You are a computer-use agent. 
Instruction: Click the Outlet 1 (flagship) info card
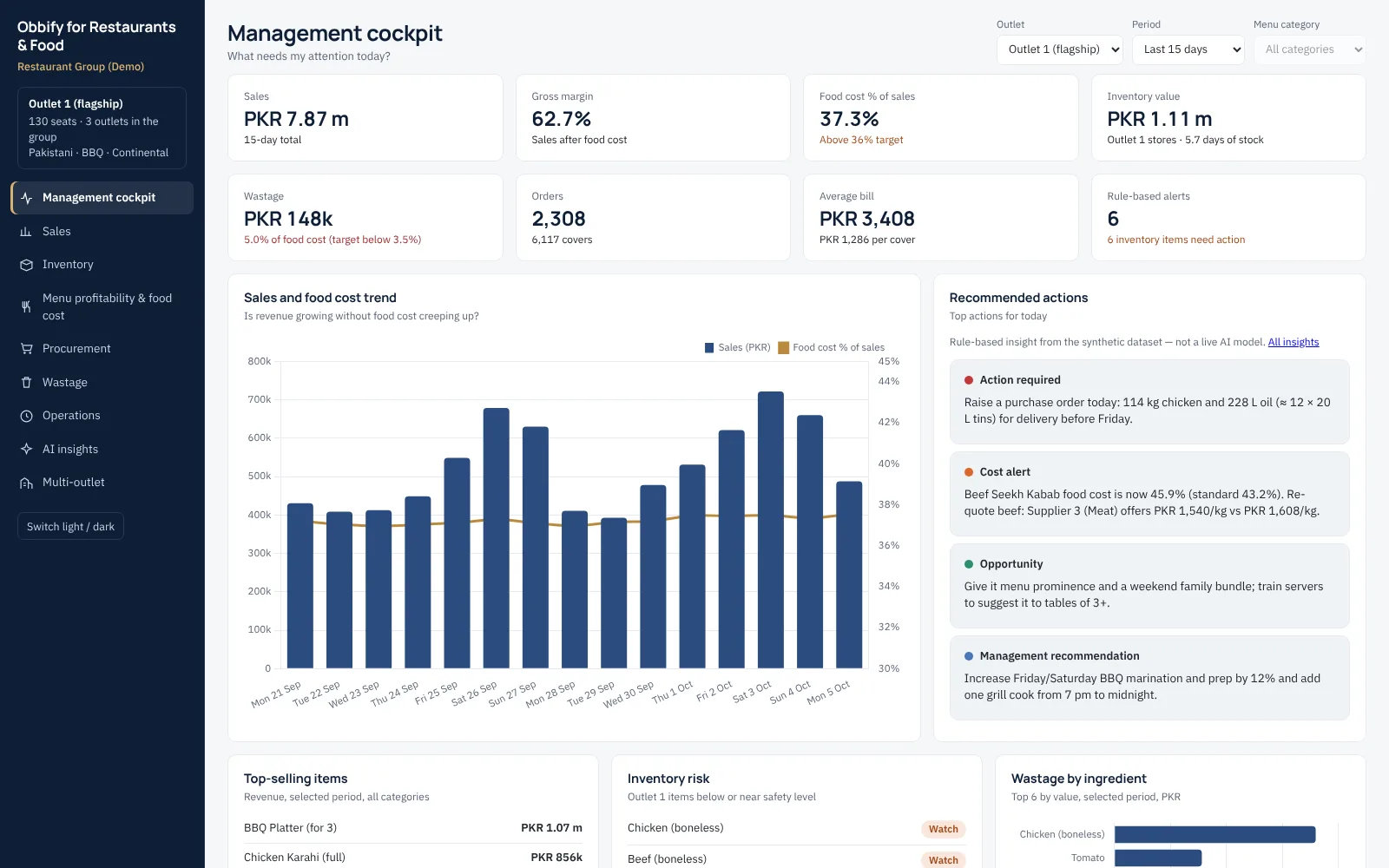point(102,128)
